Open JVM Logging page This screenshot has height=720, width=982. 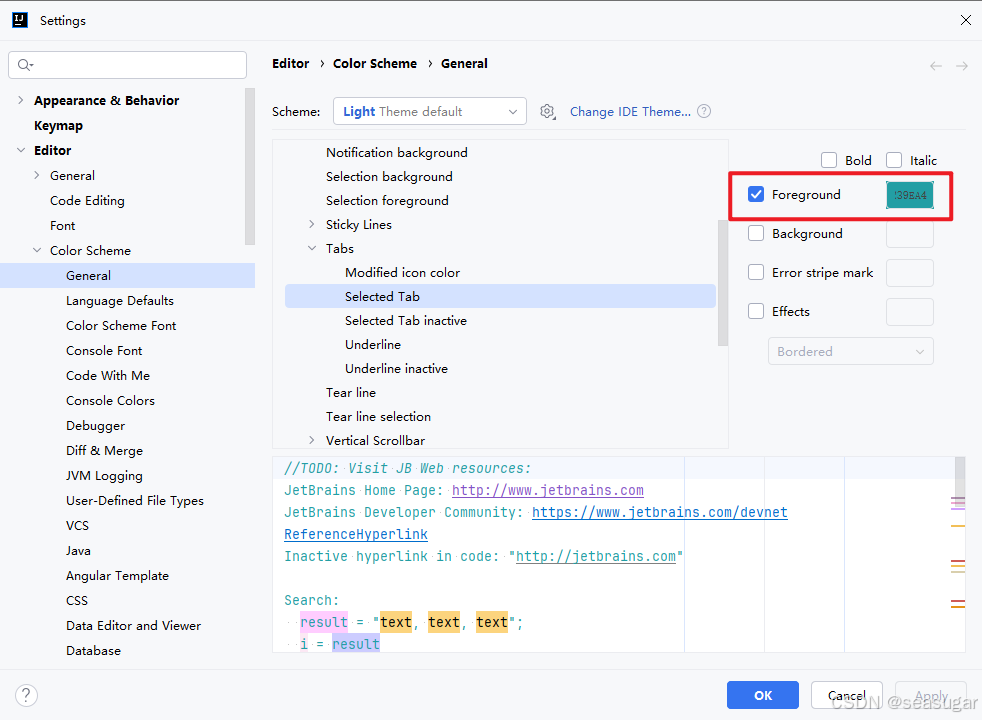[x=104, y=476]
